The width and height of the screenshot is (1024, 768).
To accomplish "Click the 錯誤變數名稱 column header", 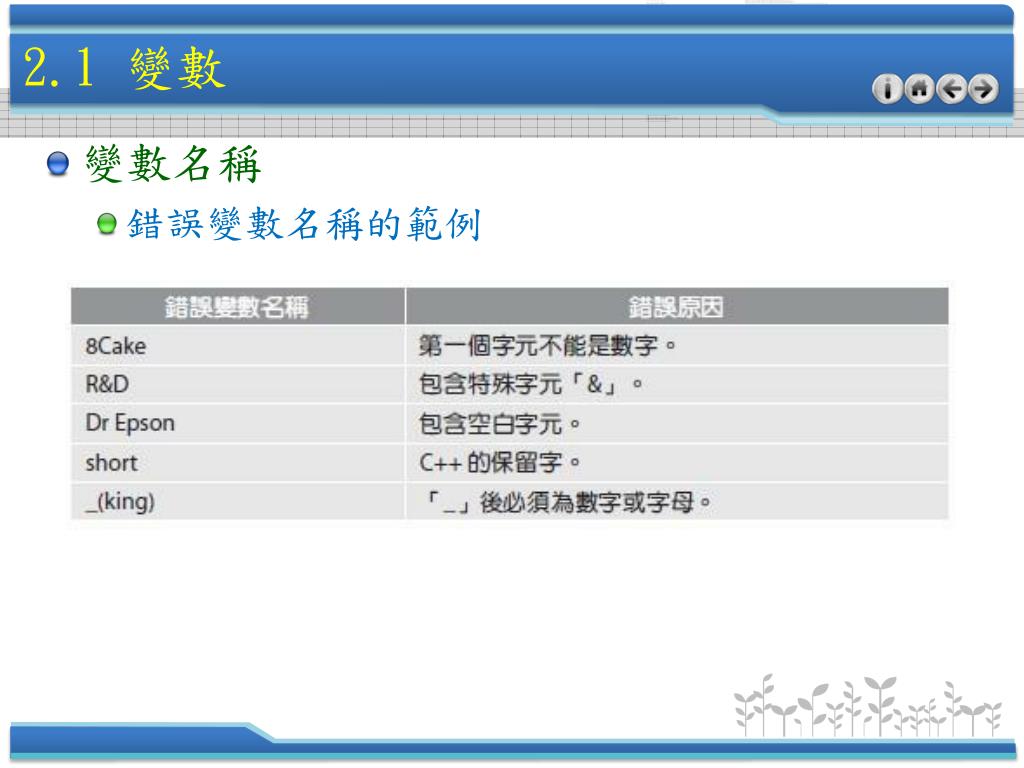I will [238, 306].
